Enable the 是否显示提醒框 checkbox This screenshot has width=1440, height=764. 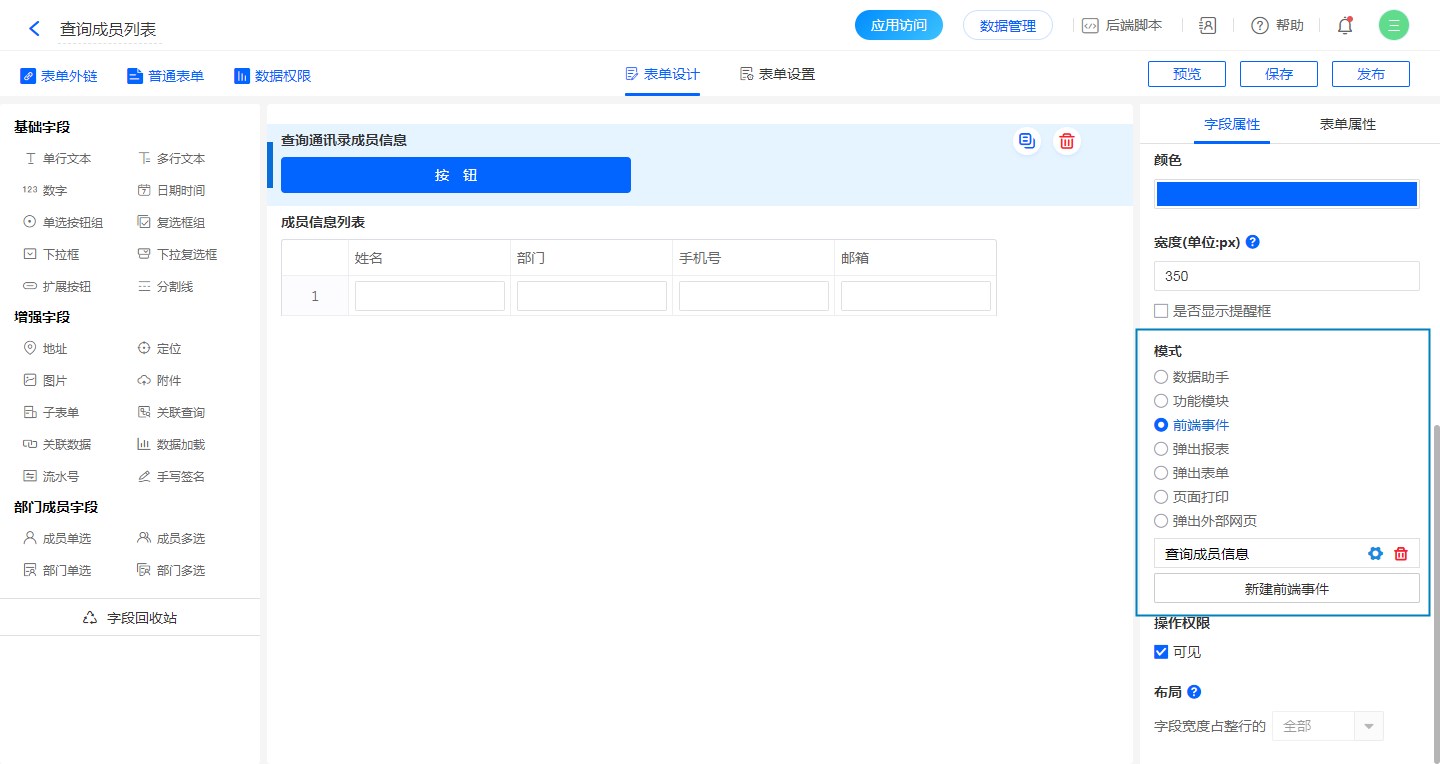[x=1161, y=311]
